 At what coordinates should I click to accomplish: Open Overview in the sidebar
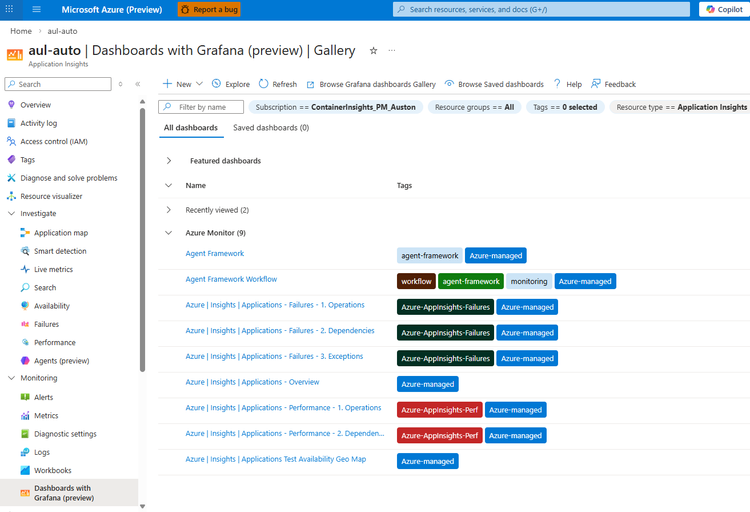pyautogui.click(x=35, y=105)
